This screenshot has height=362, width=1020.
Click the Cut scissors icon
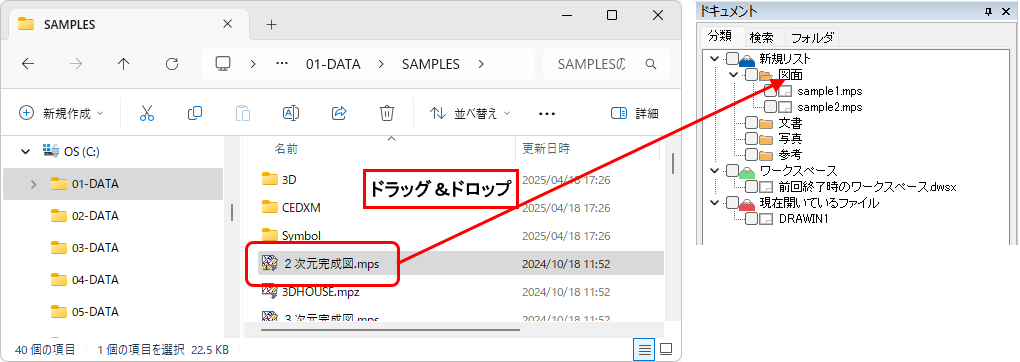147,113
